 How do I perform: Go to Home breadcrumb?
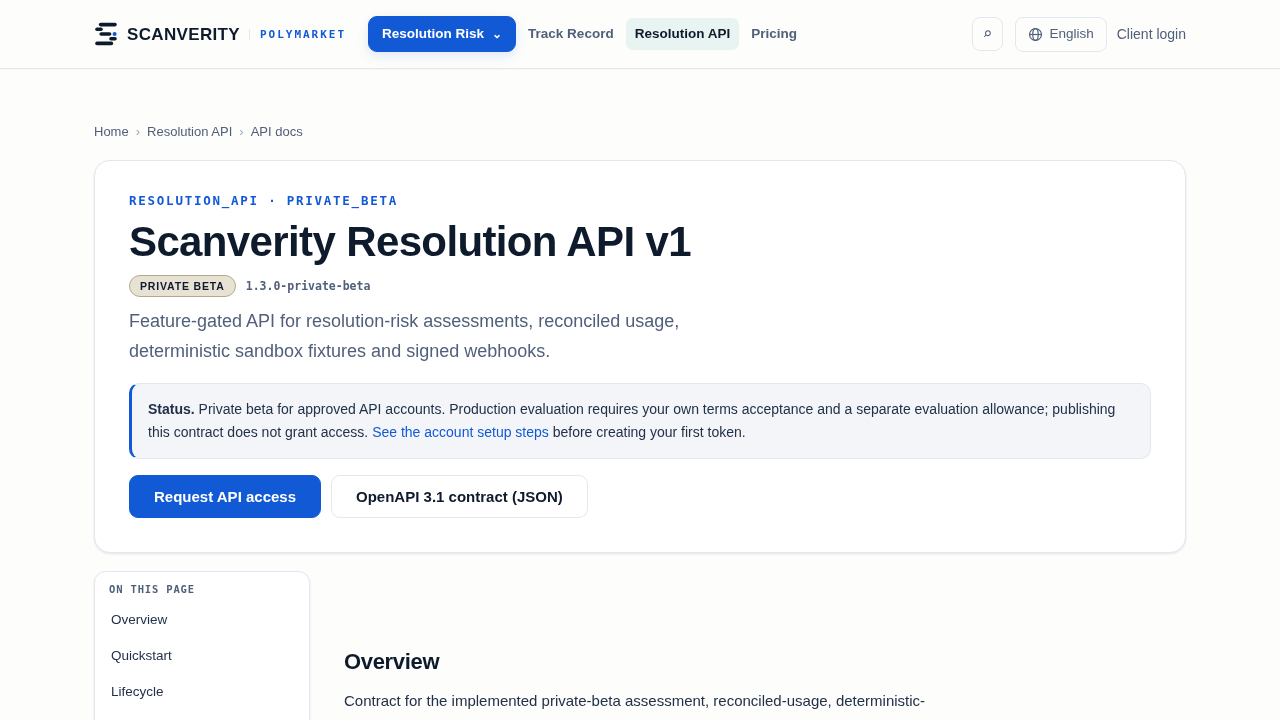tap(111, 132)
